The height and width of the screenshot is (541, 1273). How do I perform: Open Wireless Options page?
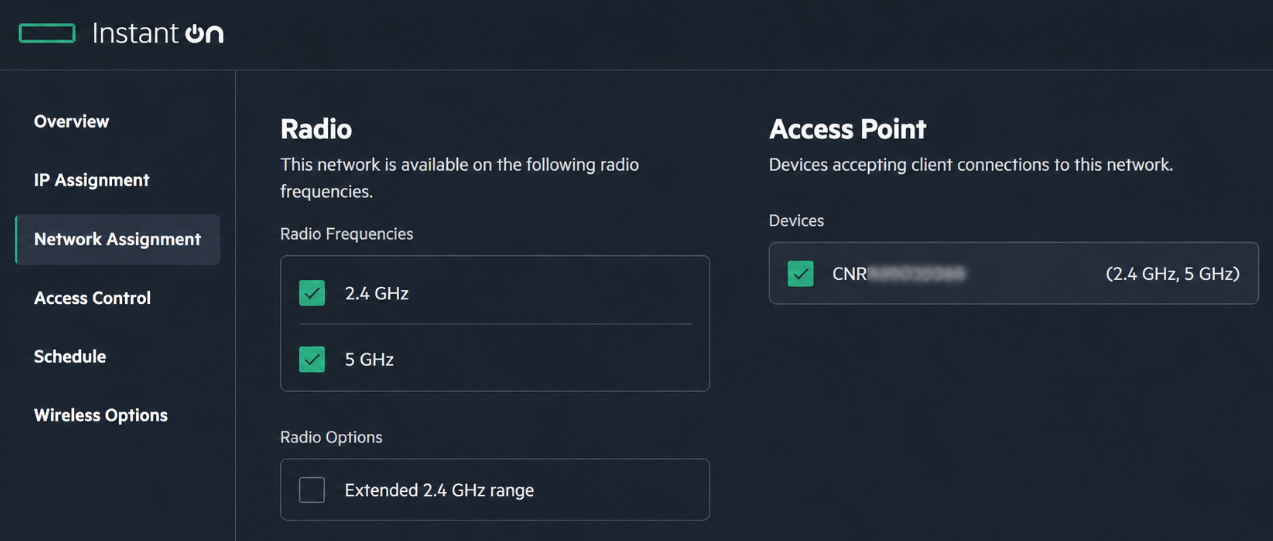(x=101, y=415)
